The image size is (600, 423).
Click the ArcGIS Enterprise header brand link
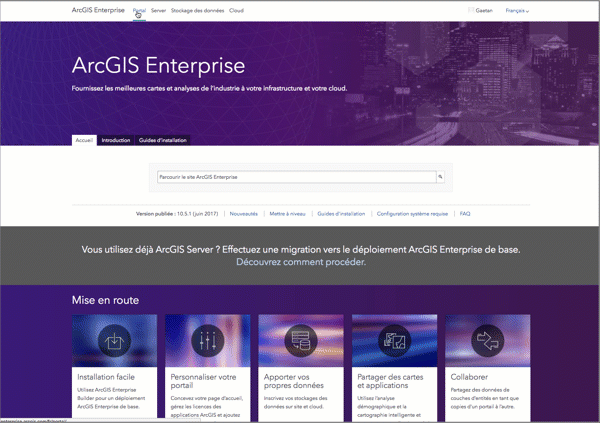[98, 10]
